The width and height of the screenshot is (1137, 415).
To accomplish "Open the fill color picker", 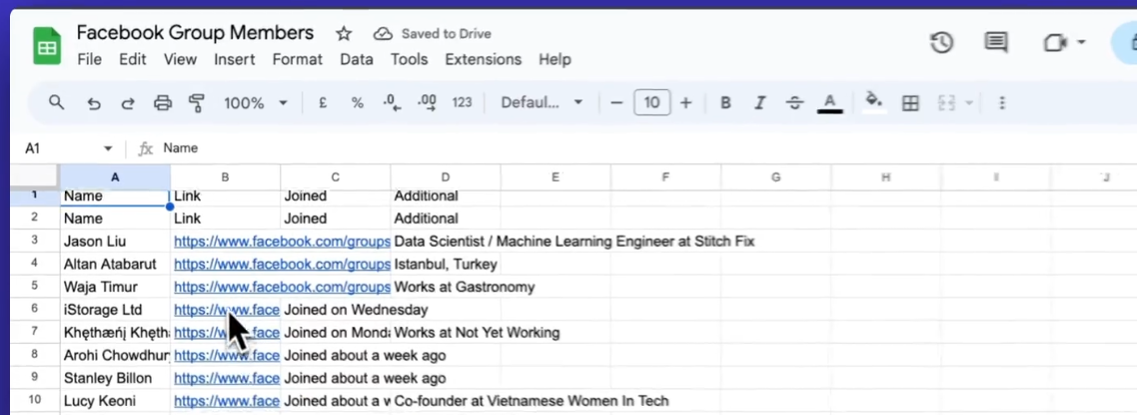I will [x=875, y=102].
